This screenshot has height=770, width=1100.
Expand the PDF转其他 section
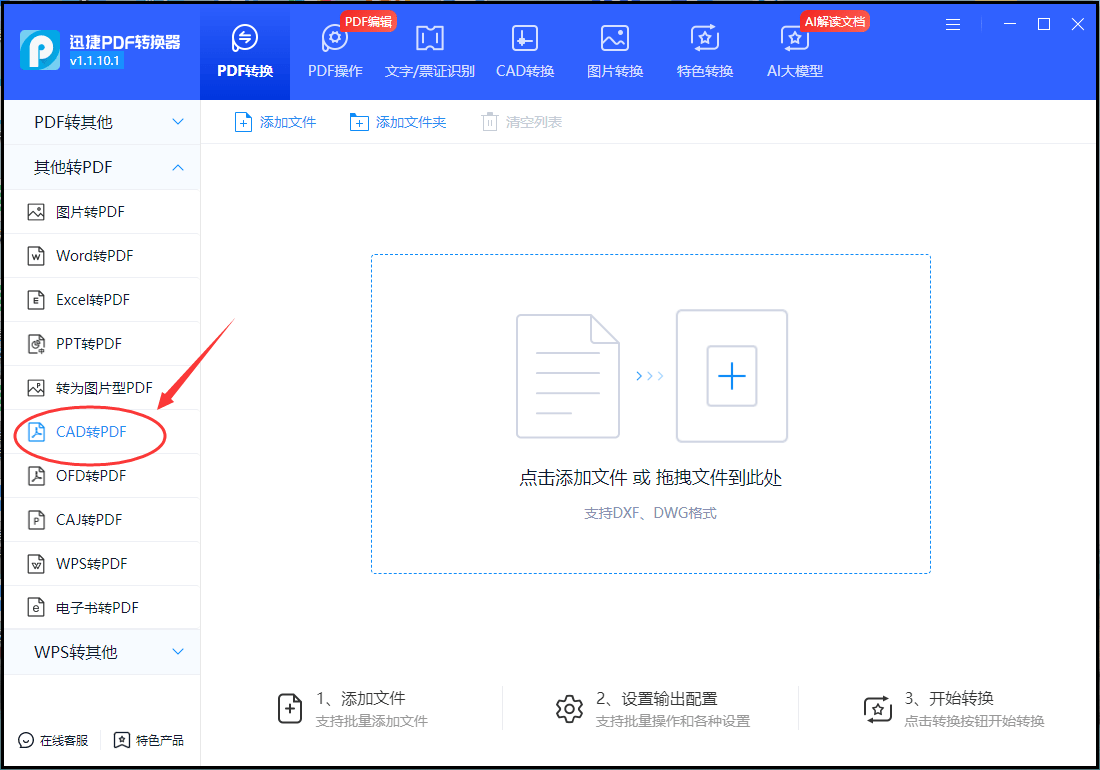[102, 122]
